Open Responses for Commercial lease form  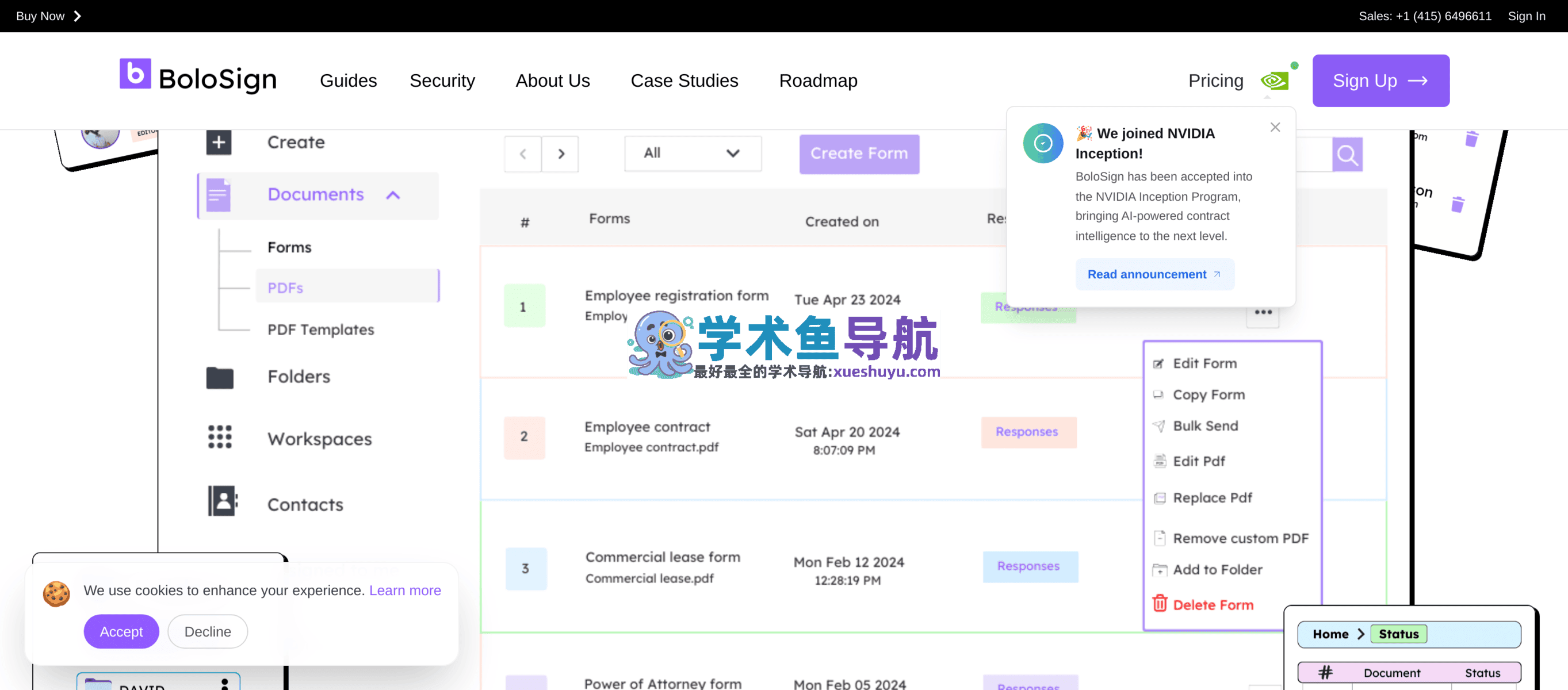point(1030,566)
